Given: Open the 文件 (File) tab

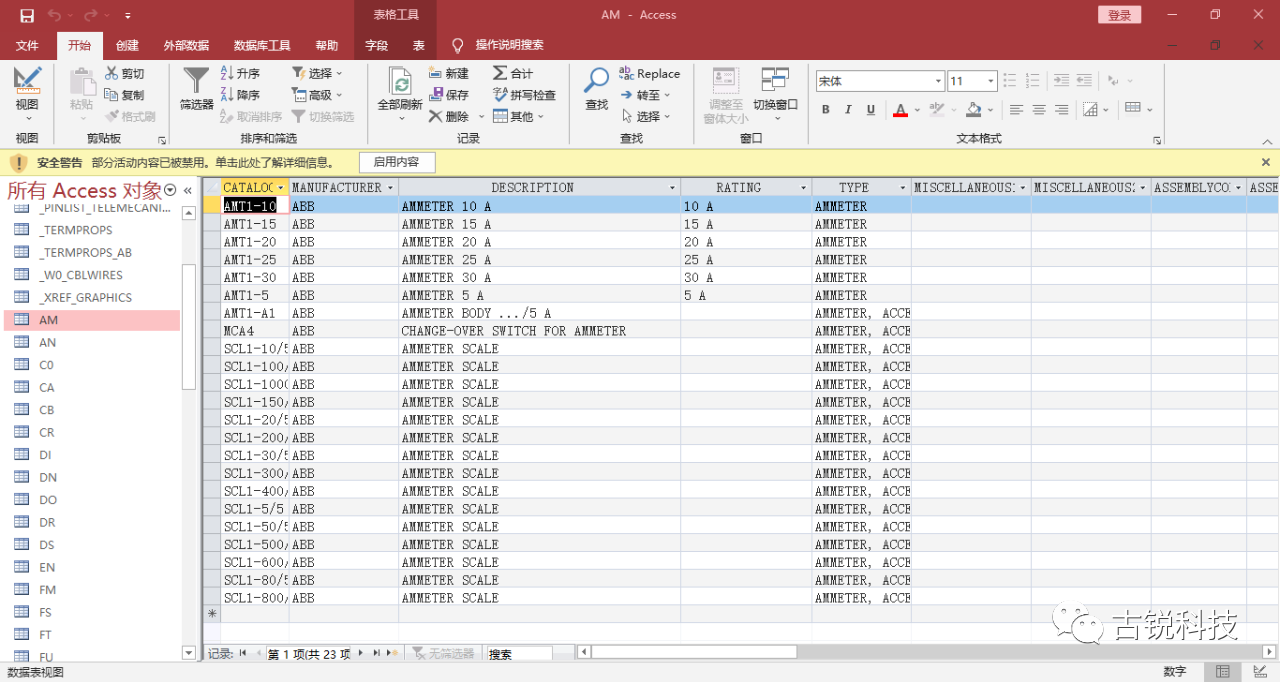Looking at the screenshot, I should [x=27, y=45].
